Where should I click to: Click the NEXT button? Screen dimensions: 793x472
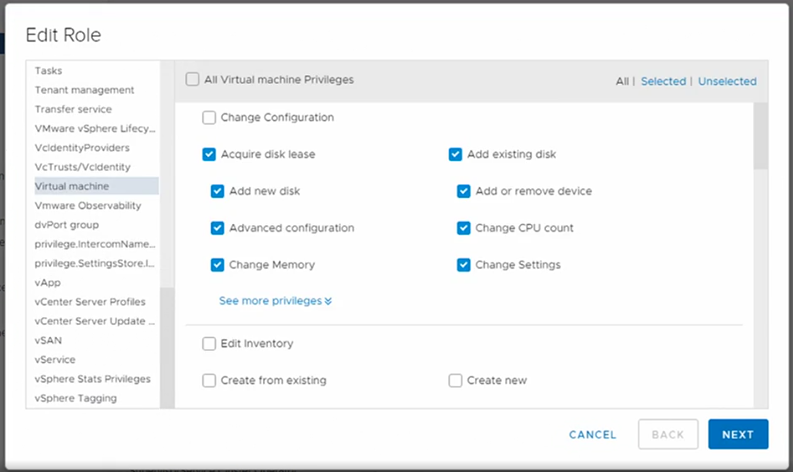737,435
